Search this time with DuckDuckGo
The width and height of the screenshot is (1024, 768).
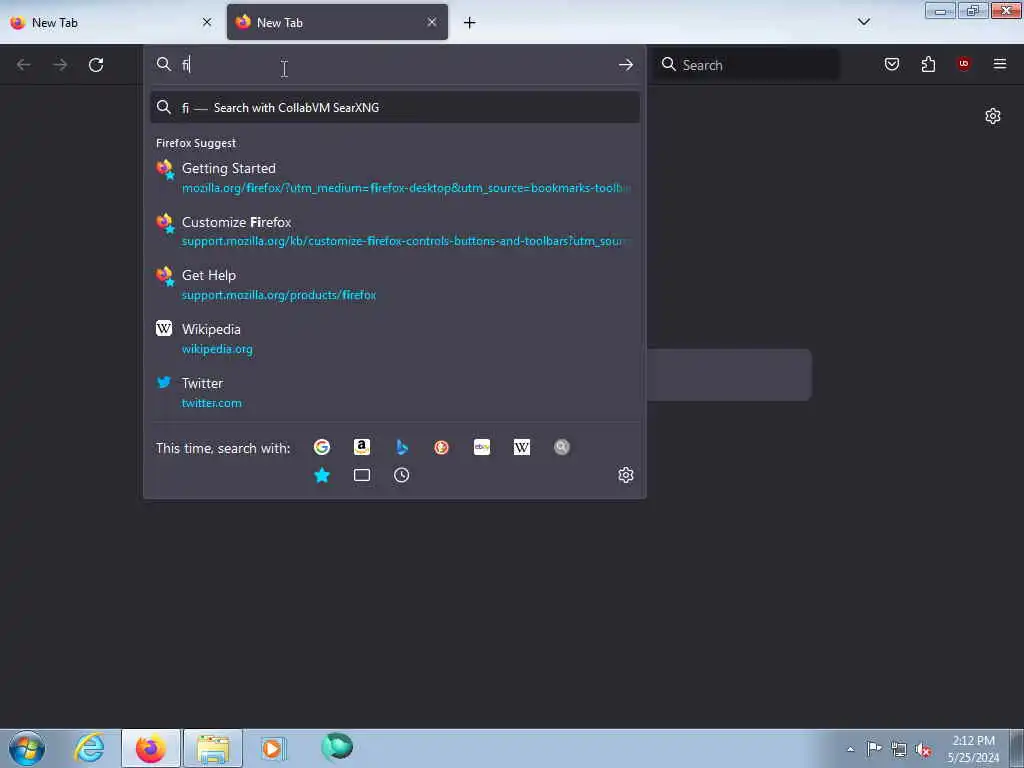[441, 447]
